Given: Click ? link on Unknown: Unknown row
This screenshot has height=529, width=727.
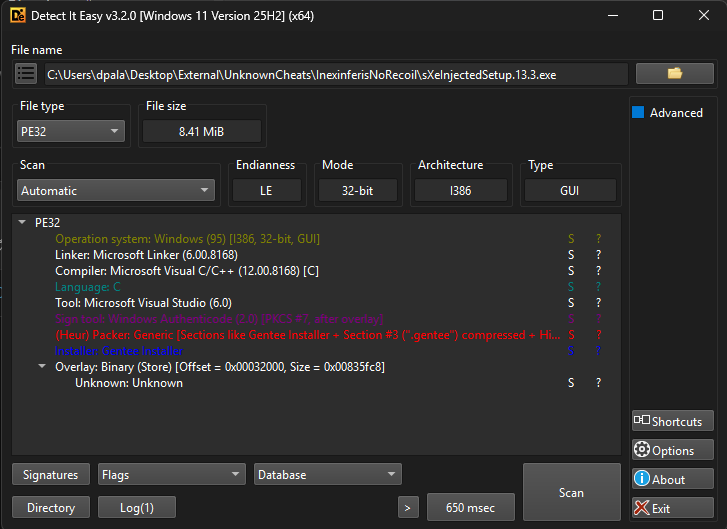Looking at the screenshot, I should coord(599,383).
